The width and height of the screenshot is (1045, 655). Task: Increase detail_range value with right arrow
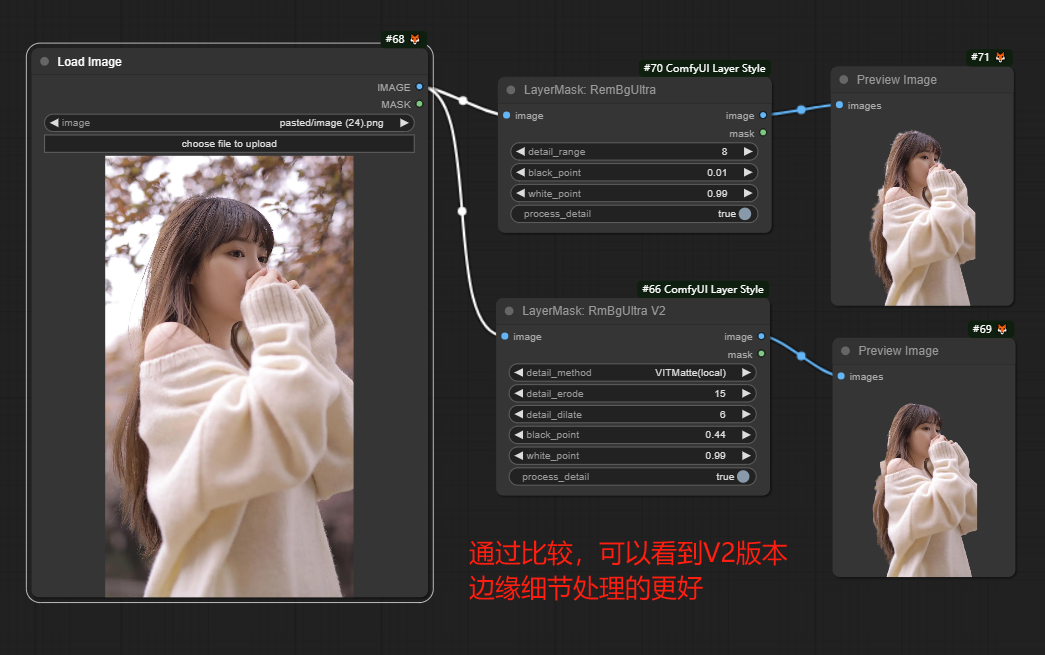pyautogui.click(x=747, y=152)
